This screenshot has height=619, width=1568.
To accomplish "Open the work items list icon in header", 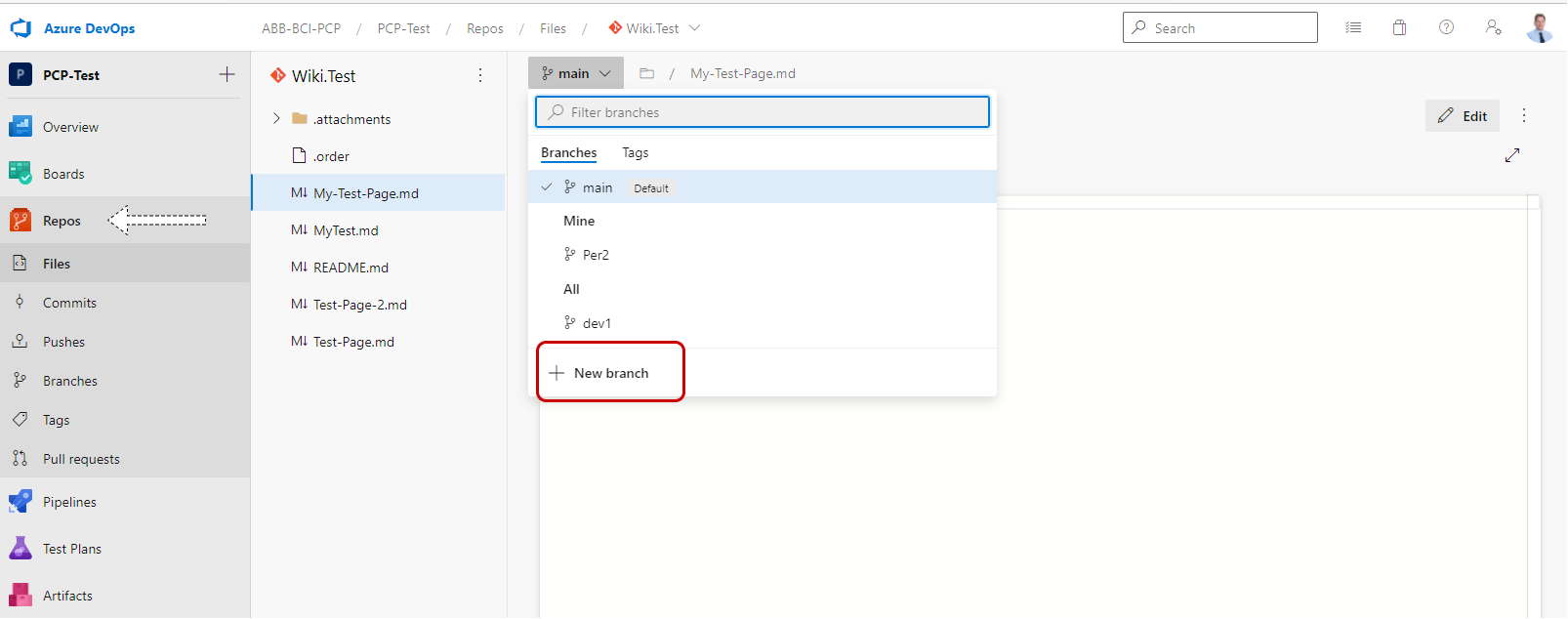I will (x=1353, y=27).
